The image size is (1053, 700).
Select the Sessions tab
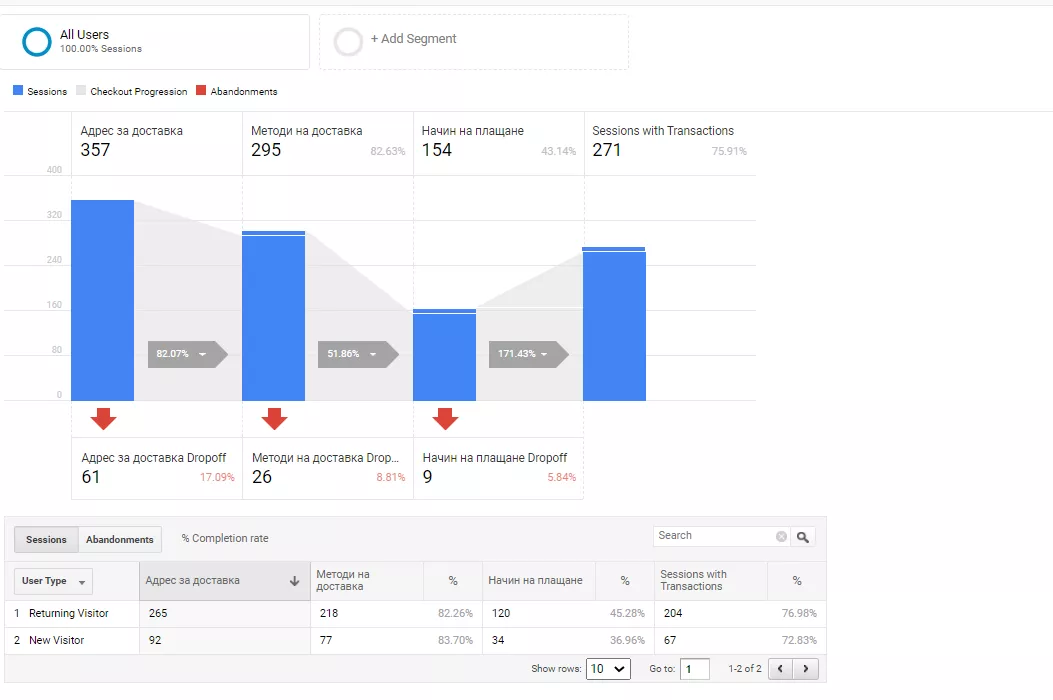click(x=46, y=539)
